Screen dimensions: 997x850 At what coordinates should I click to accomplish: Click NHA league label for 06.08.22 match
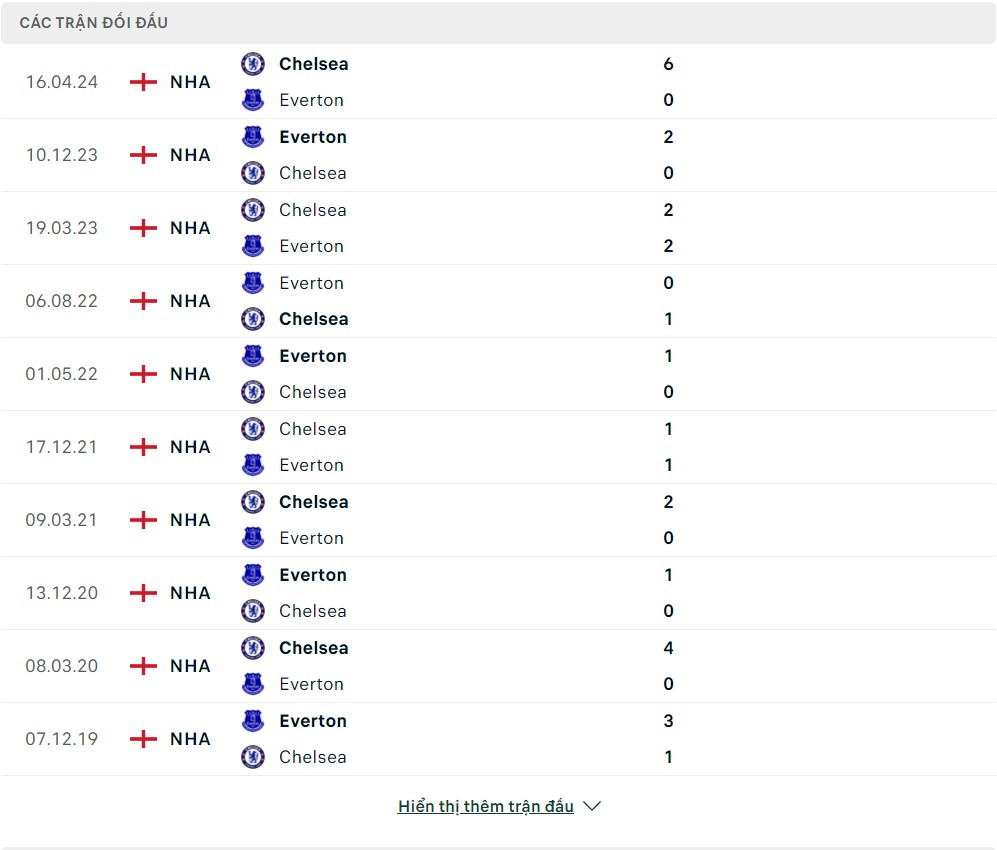[x=190, y=301]
